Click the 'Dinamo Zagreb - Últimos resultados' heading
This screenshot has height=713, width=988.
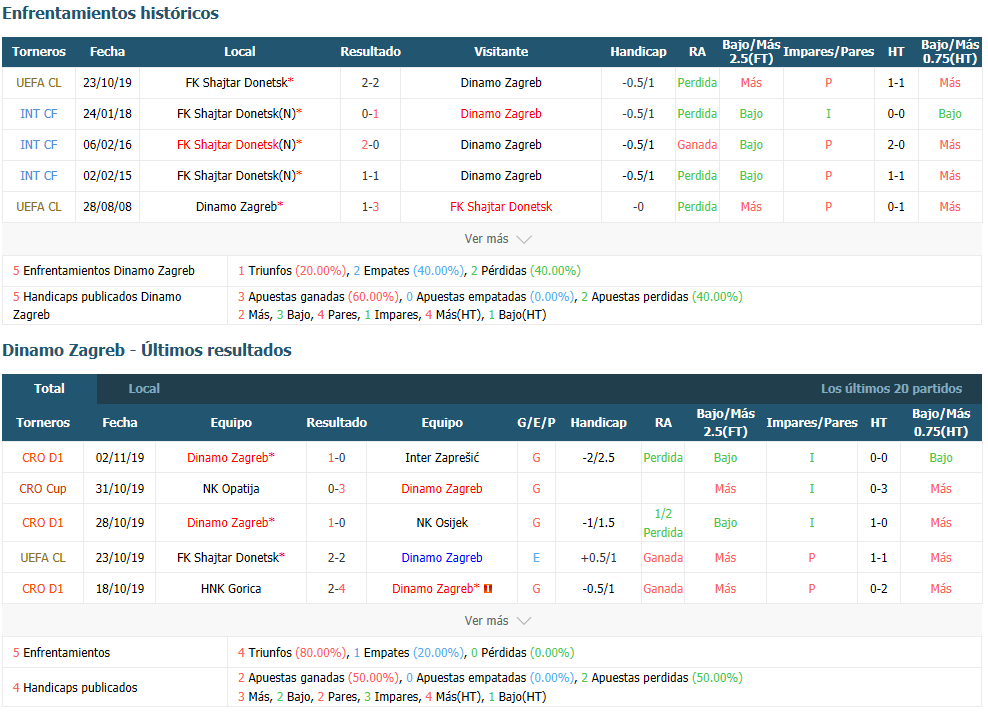pyautogui.click(x=147, y=350)
